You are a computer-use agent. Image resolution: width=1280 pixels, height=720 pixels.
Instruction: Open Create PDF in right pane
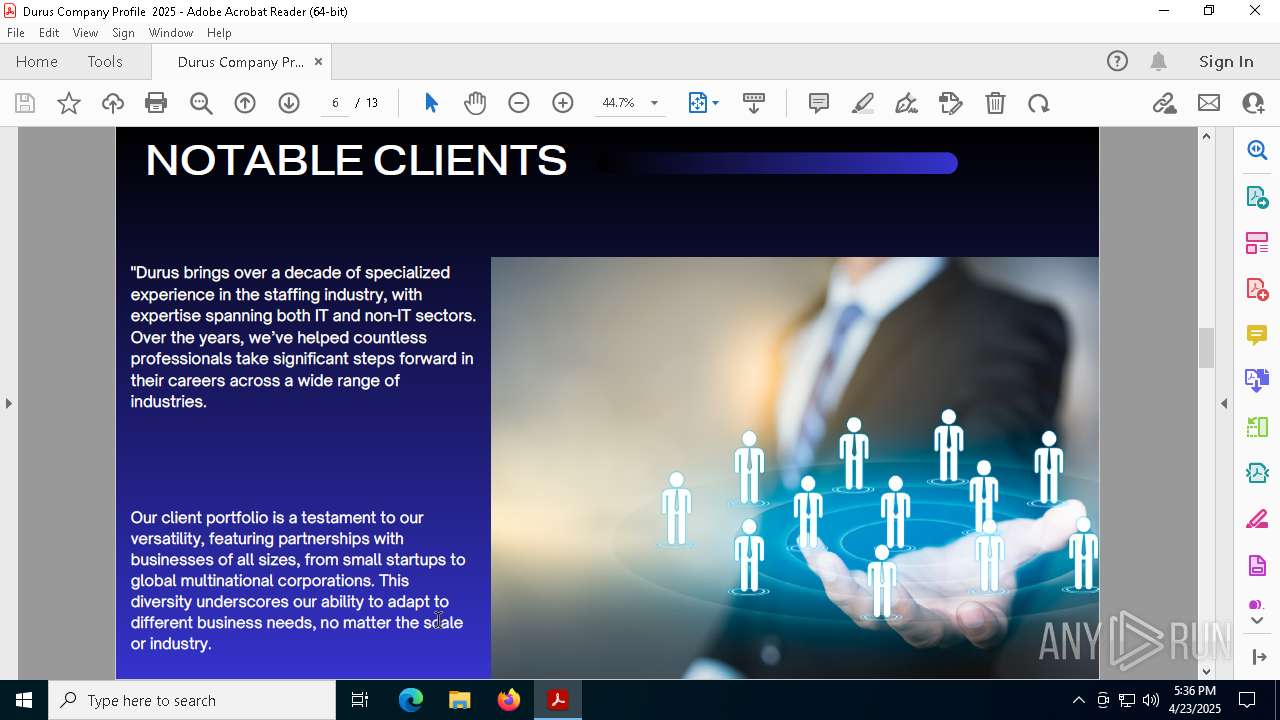pos(1257,289)
